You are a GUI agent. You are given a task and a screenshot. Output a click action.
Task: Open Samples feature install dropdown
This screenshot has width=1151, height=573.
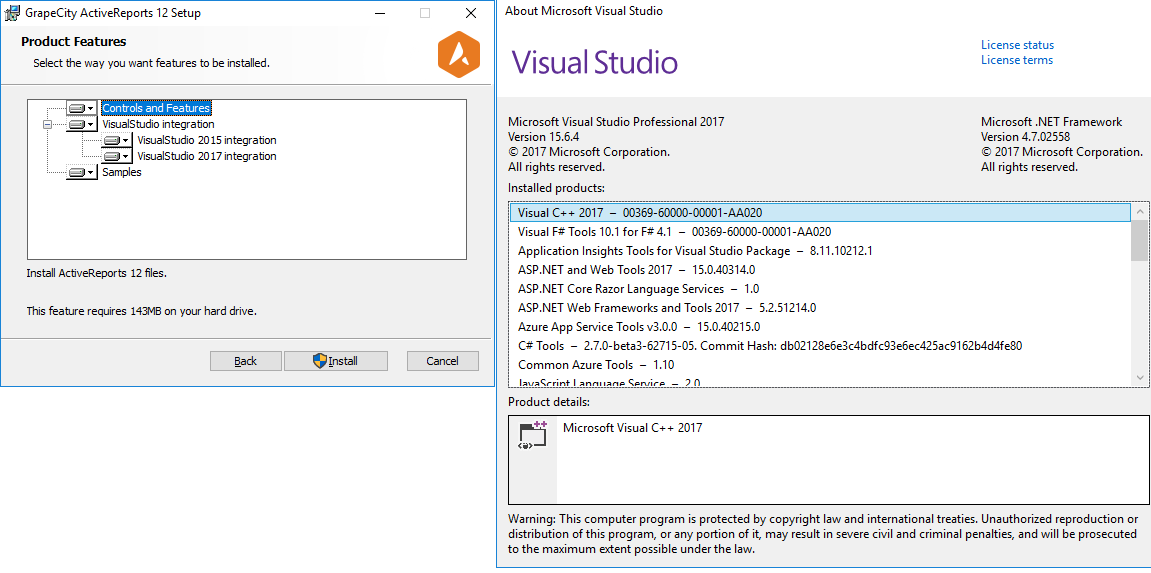point(81,172)
